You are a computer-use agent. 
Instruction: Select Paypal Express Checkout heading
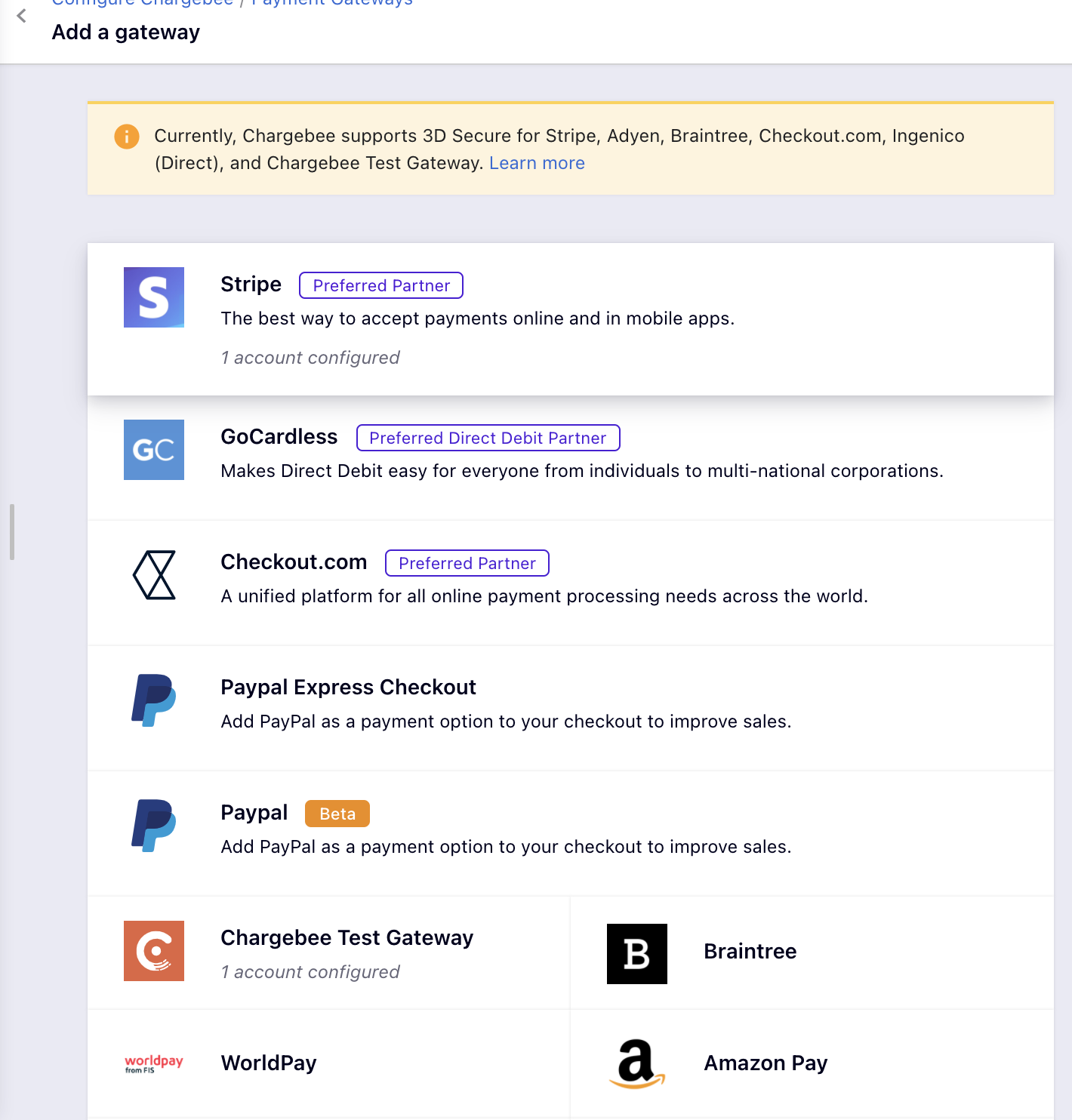pyautogui.click(x=348, y=688)
